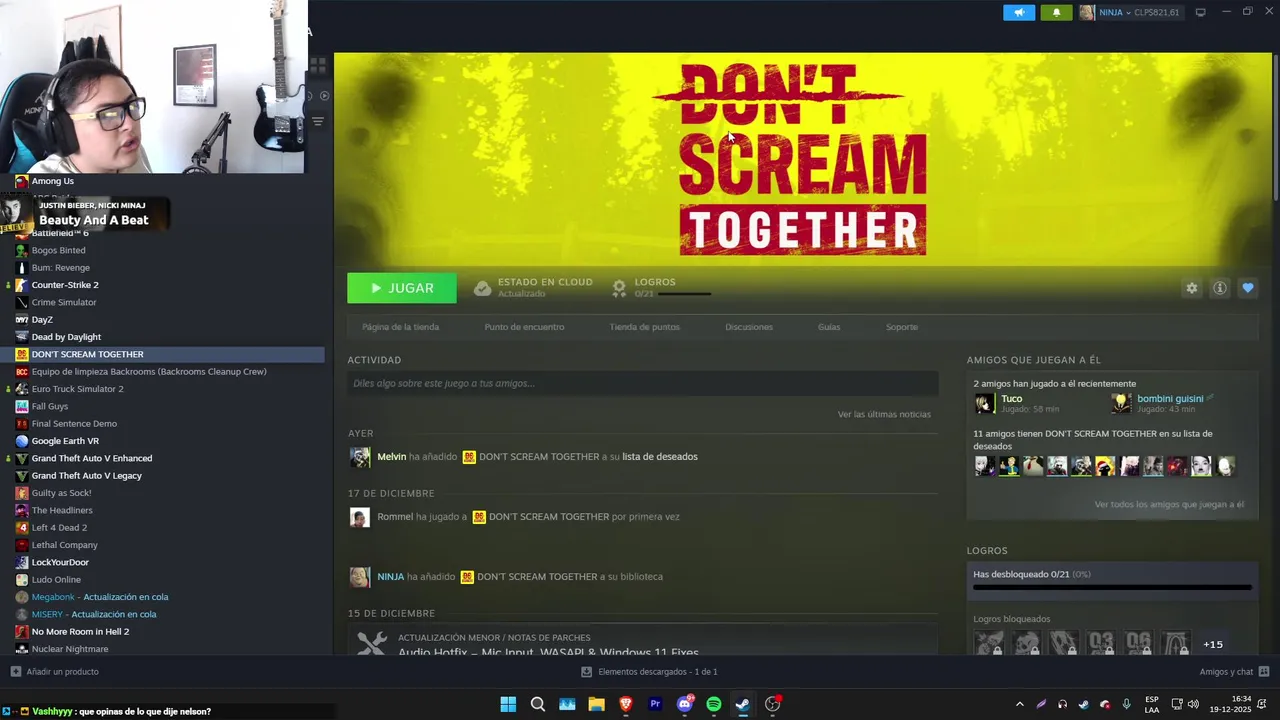Click the first wishlist friend avatar
The width and height of the screenshot is (1280, 720).
click(984, 466)
